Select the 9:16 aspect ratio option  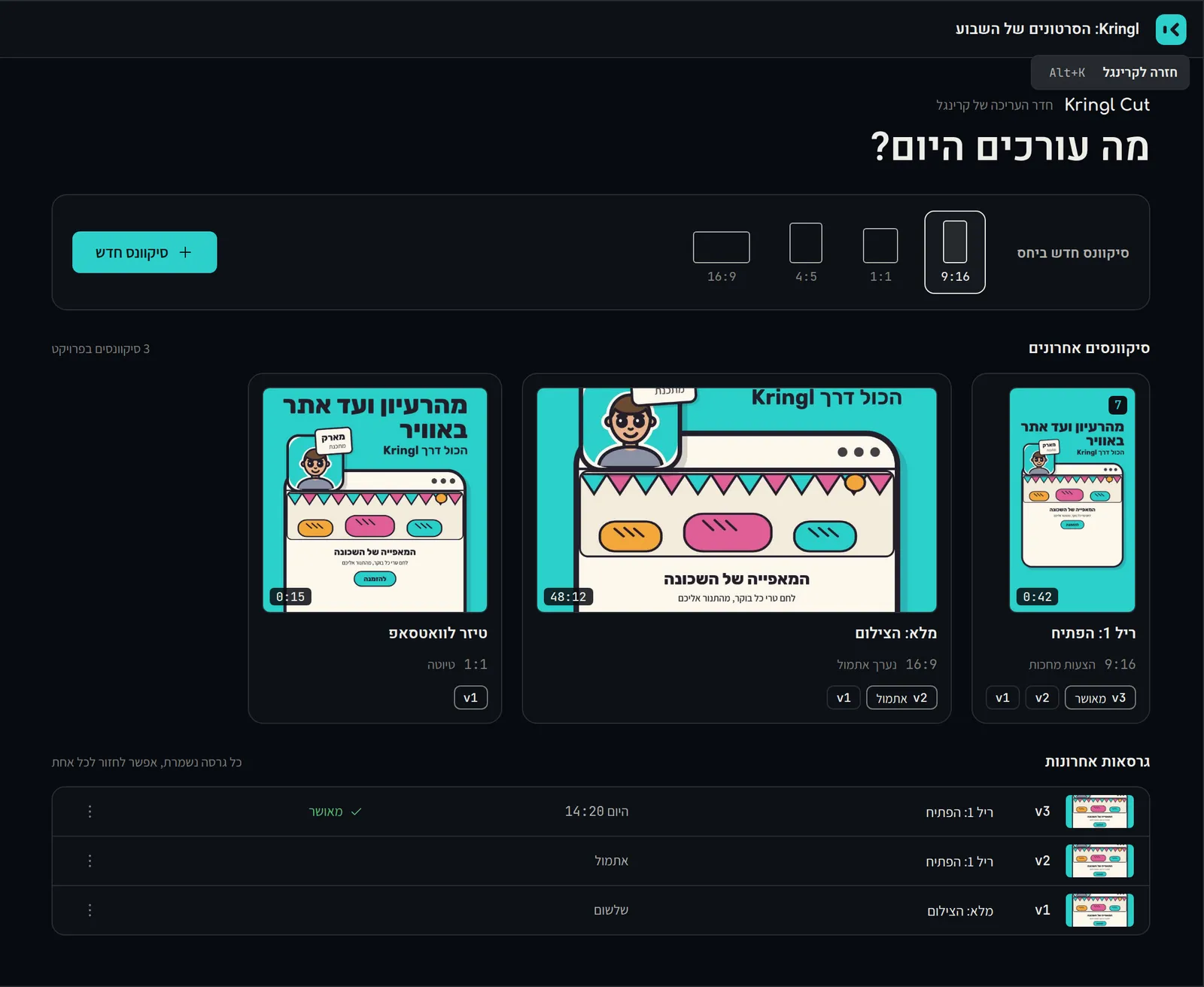click(x=955, y=252)
